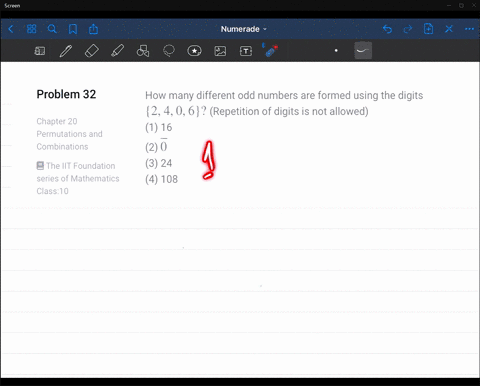The width and height of the screenshot is (480, 386).
Task: Redo the last action
Action: tap(408, 29)
